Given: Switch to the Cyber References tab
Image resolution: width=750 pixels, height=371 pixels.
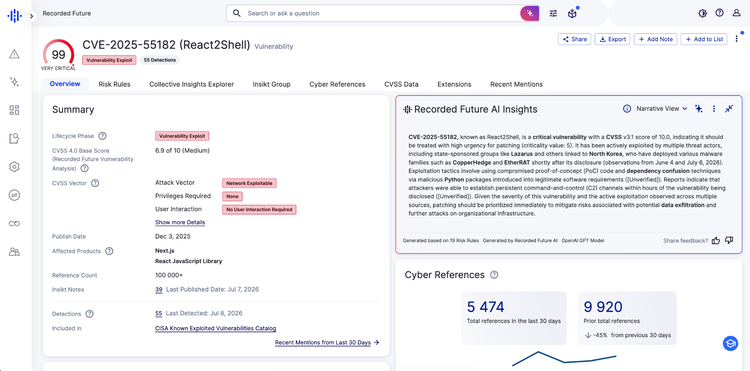Looking at the screenshot, I should point(337,84).
